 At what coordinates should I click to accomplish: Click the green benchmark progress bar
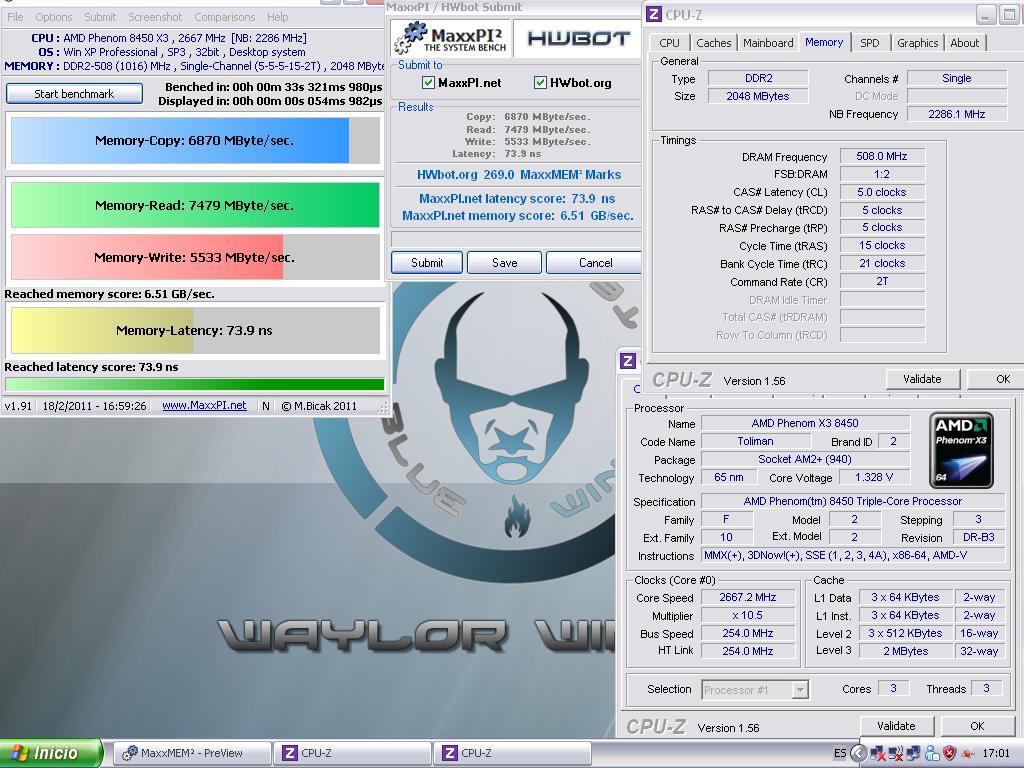click(x=195, y=384)
